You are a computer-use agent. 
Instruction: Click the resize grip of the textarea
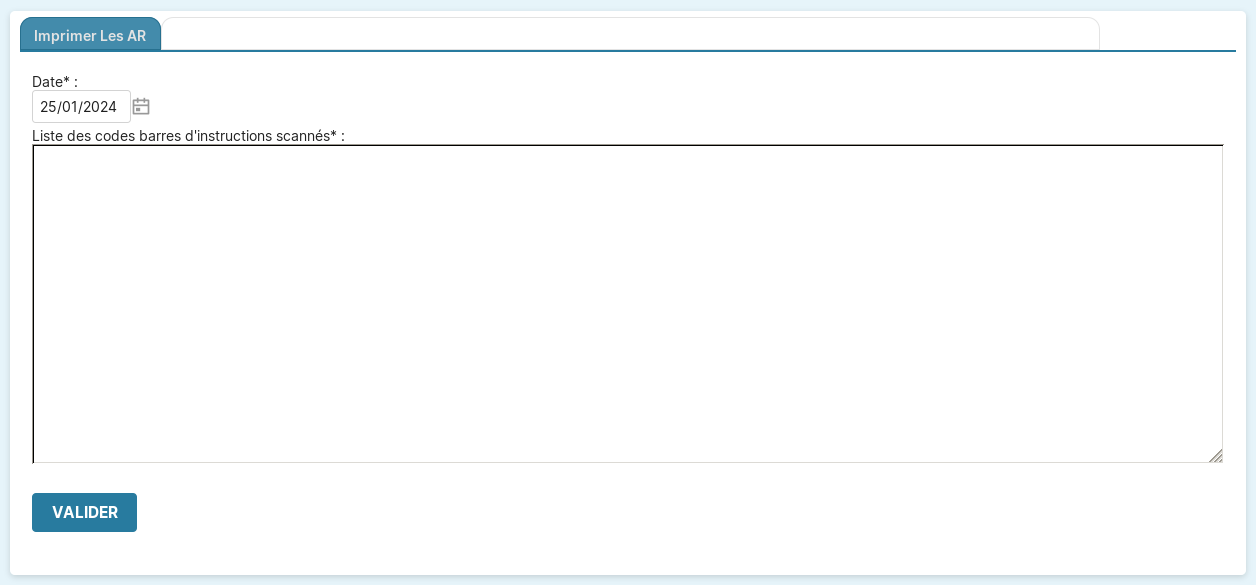pyautogui.click(x=1215, y=456)
